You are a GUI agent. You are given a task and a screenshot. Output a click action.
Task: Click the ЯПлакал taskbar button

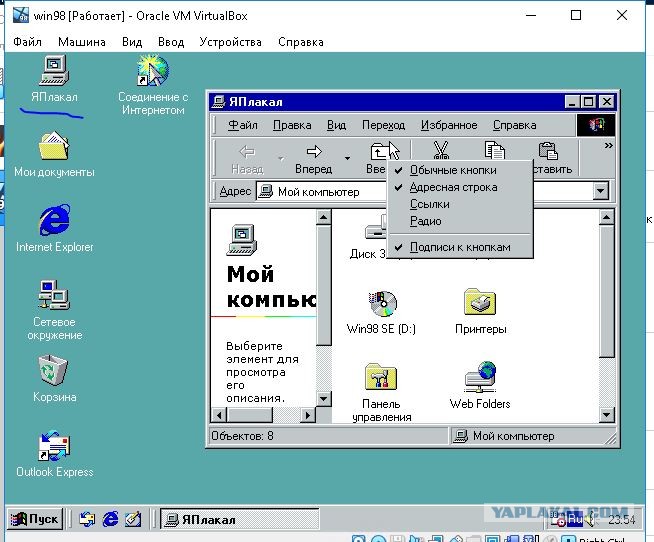coord(239,519)
